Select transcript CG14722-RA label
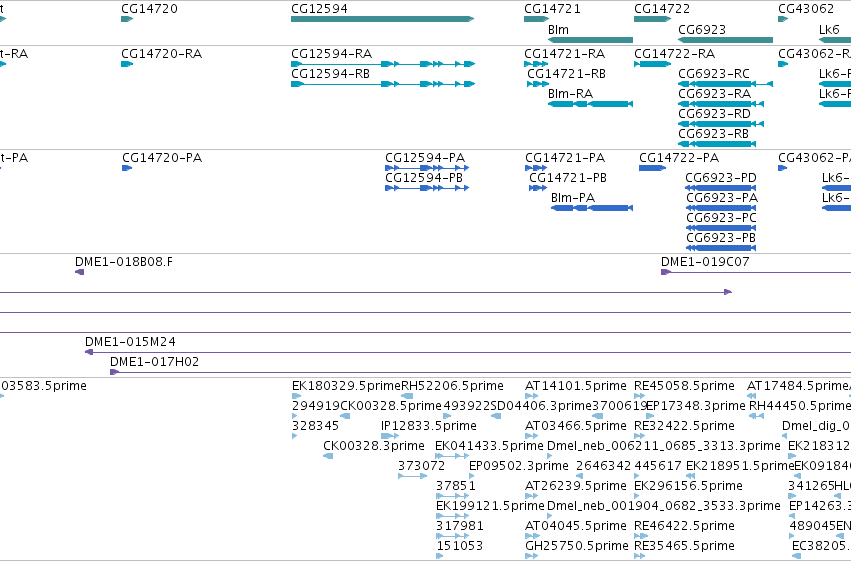 (674, 54)
